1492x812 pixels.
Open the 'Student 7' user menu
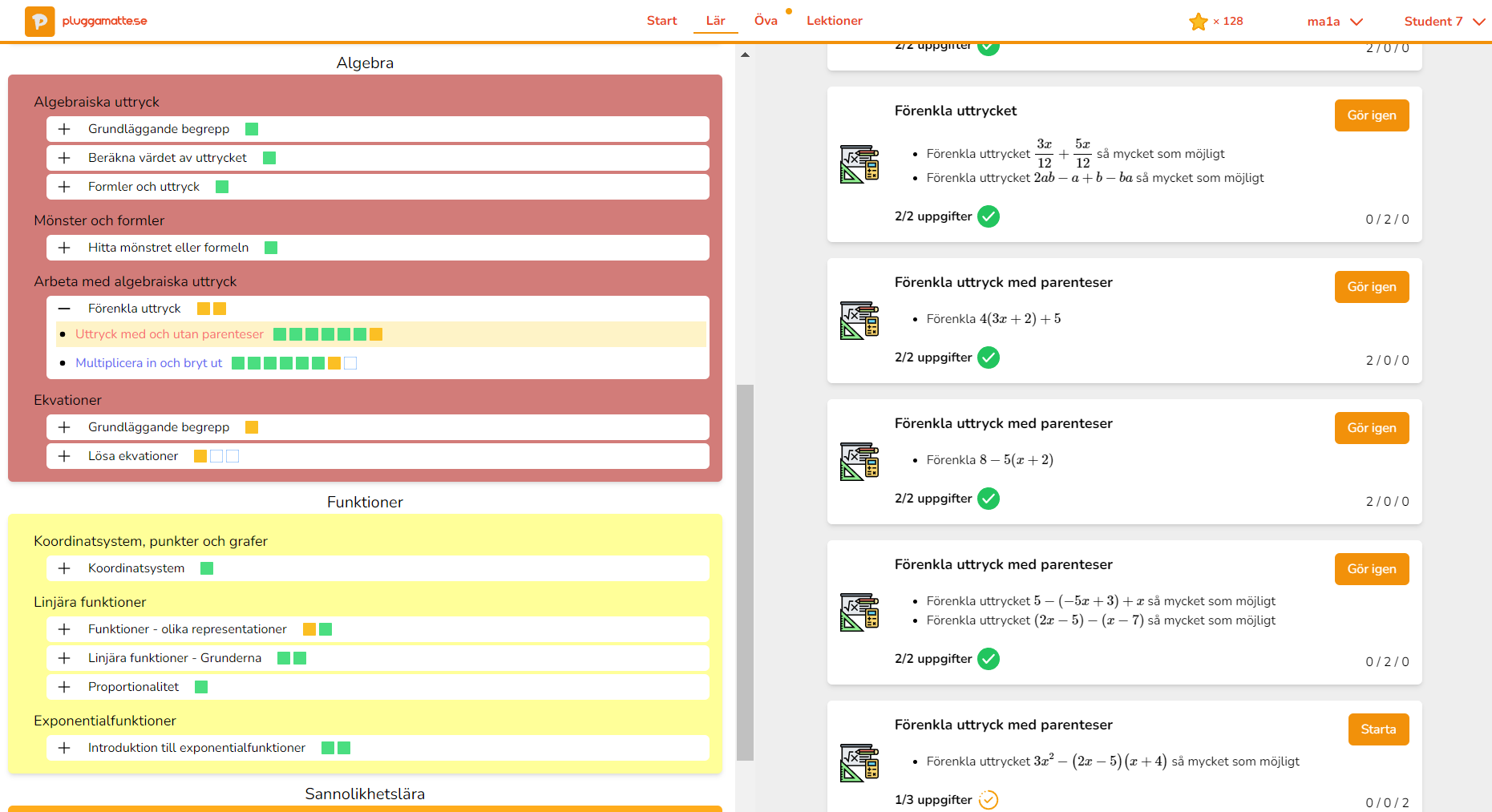1444,22
